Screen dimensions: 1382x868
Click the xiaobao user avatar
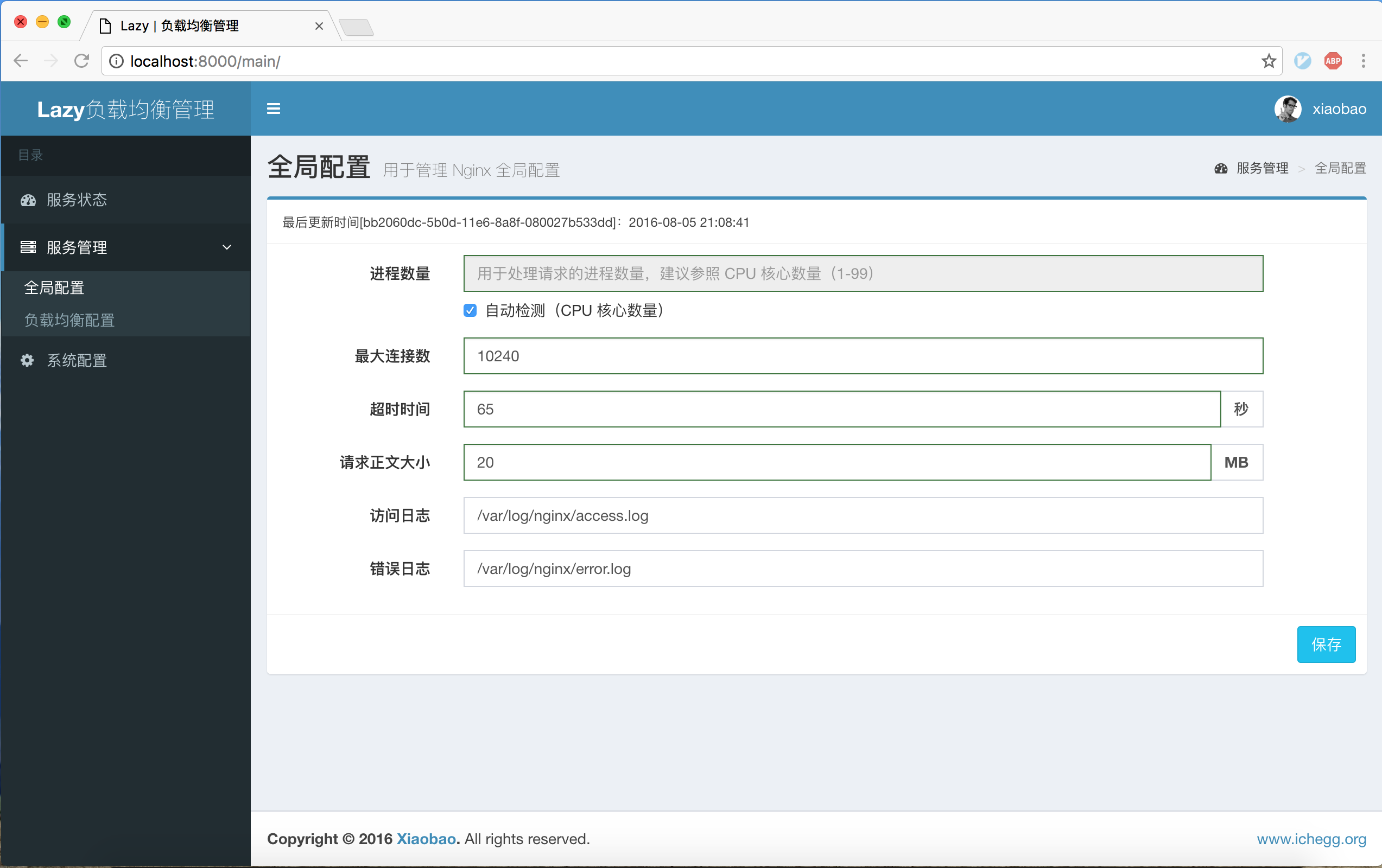coord(1288,108)
